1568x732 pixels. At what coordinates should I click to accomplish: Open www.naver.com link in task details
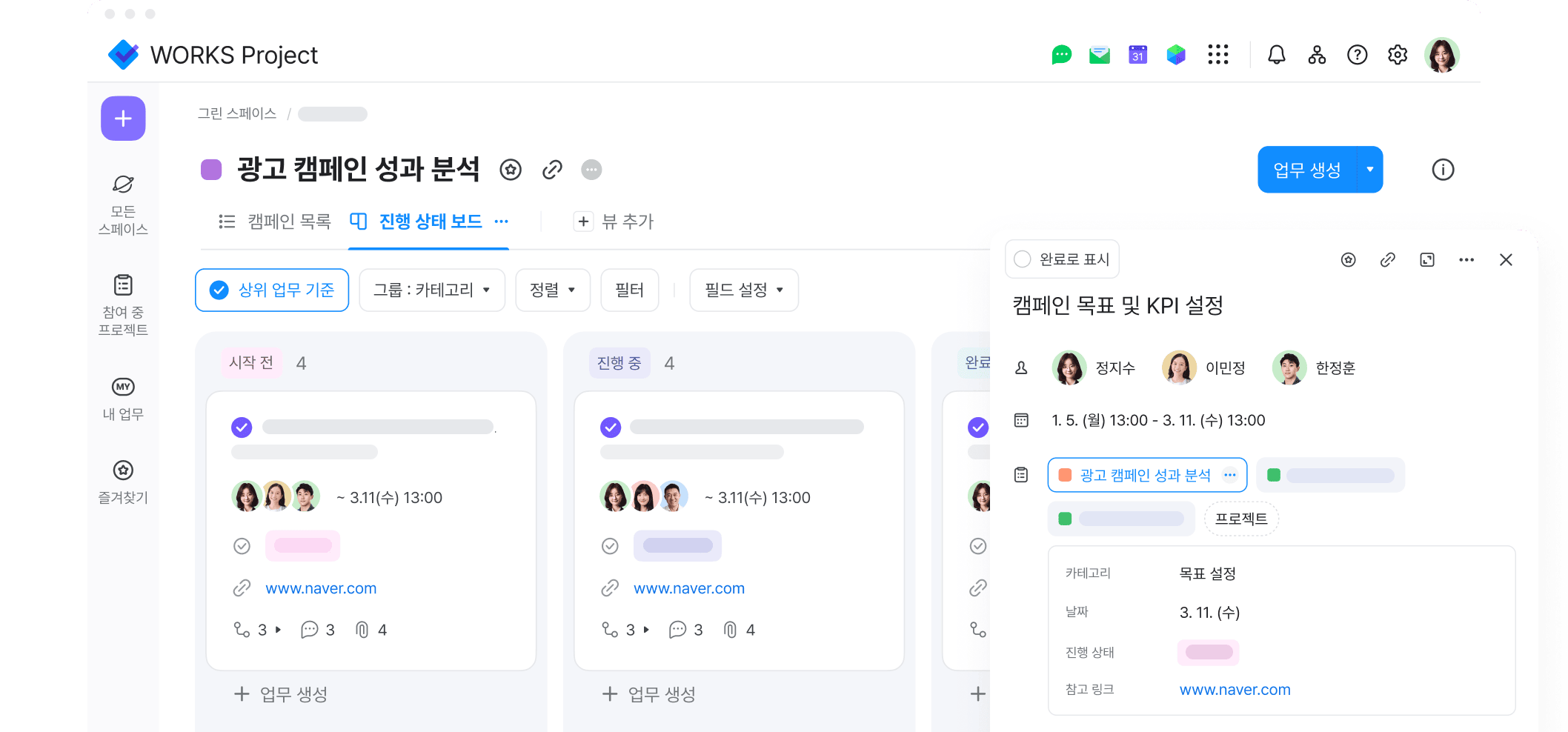pyautogui.click(x=1235, y=690)
